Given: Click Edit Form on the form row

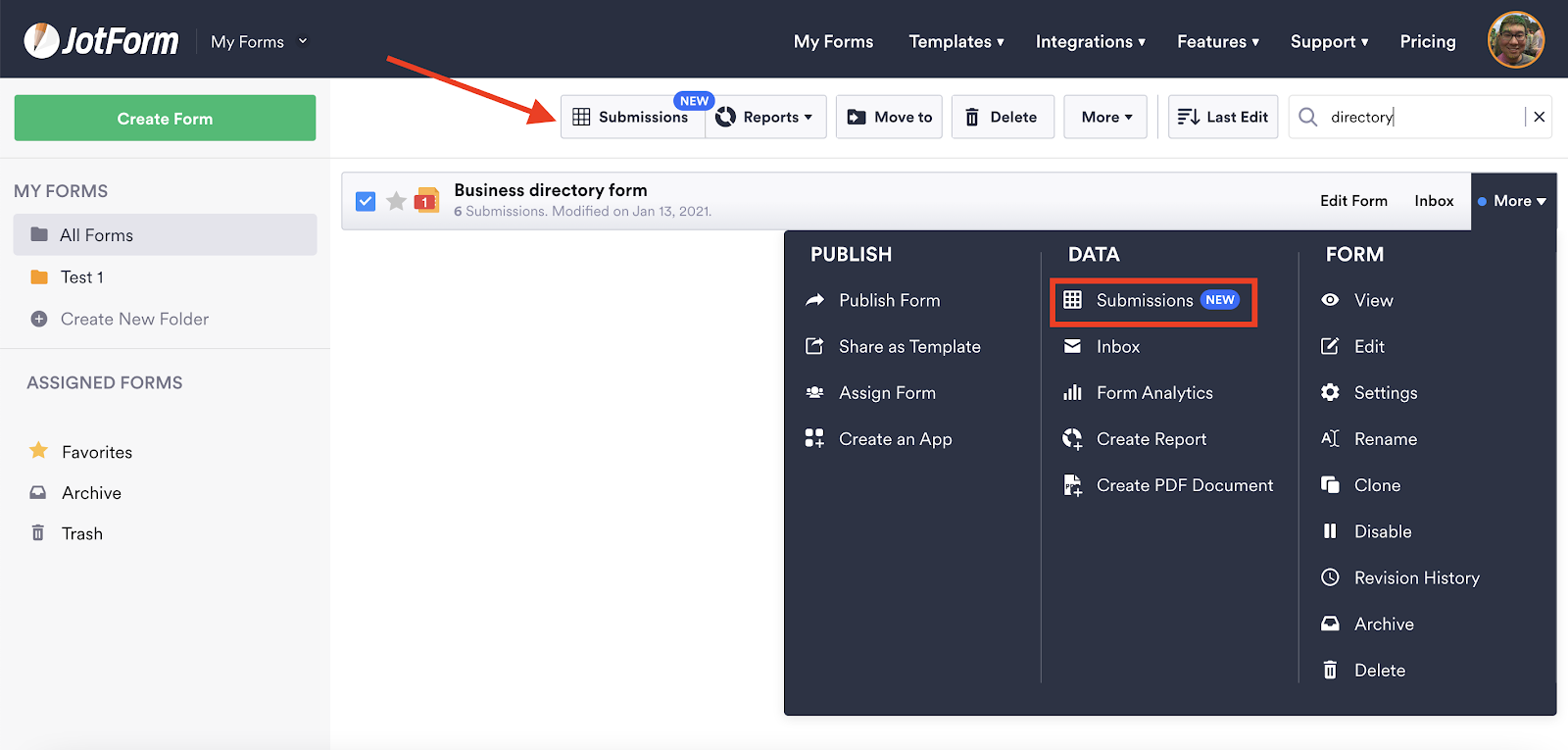Looking at the screenshot, I should [1353, 201].
